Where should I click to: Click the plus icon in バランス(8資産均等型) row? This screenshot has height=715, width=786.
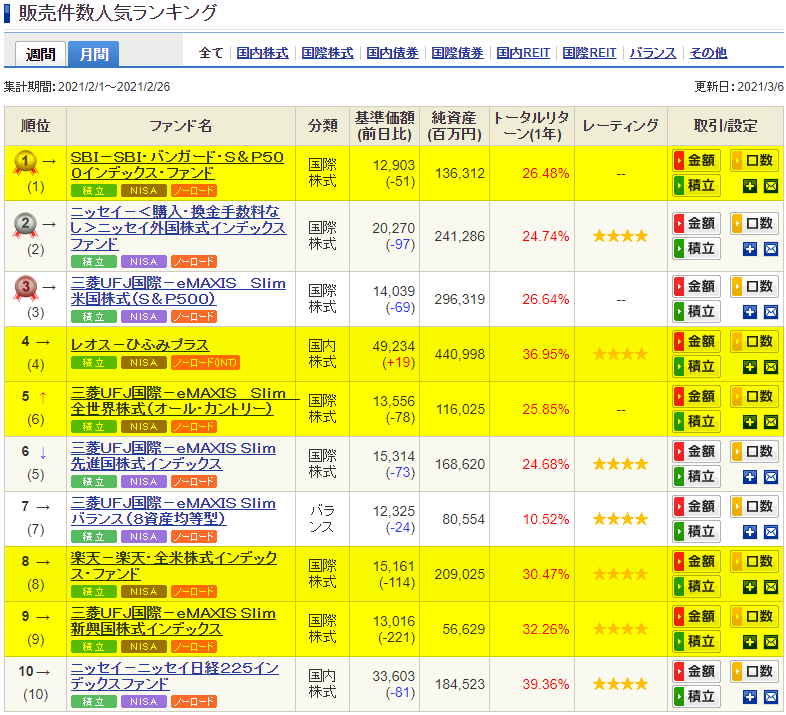(x=749, y=532)
